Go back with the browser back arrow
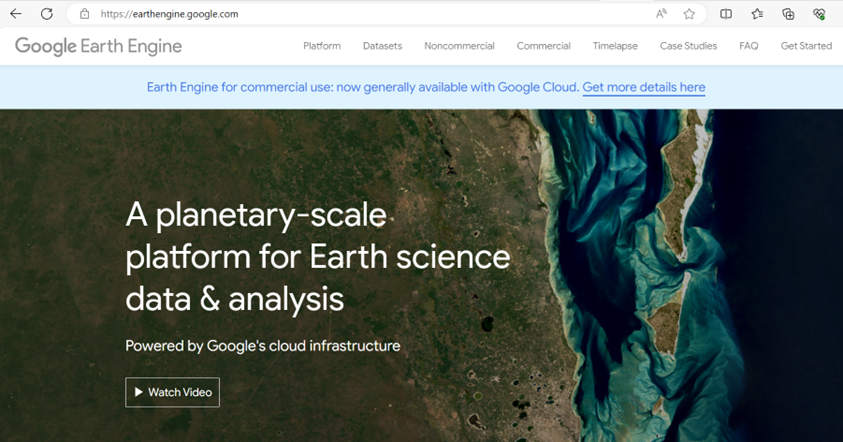 (16, 14)
